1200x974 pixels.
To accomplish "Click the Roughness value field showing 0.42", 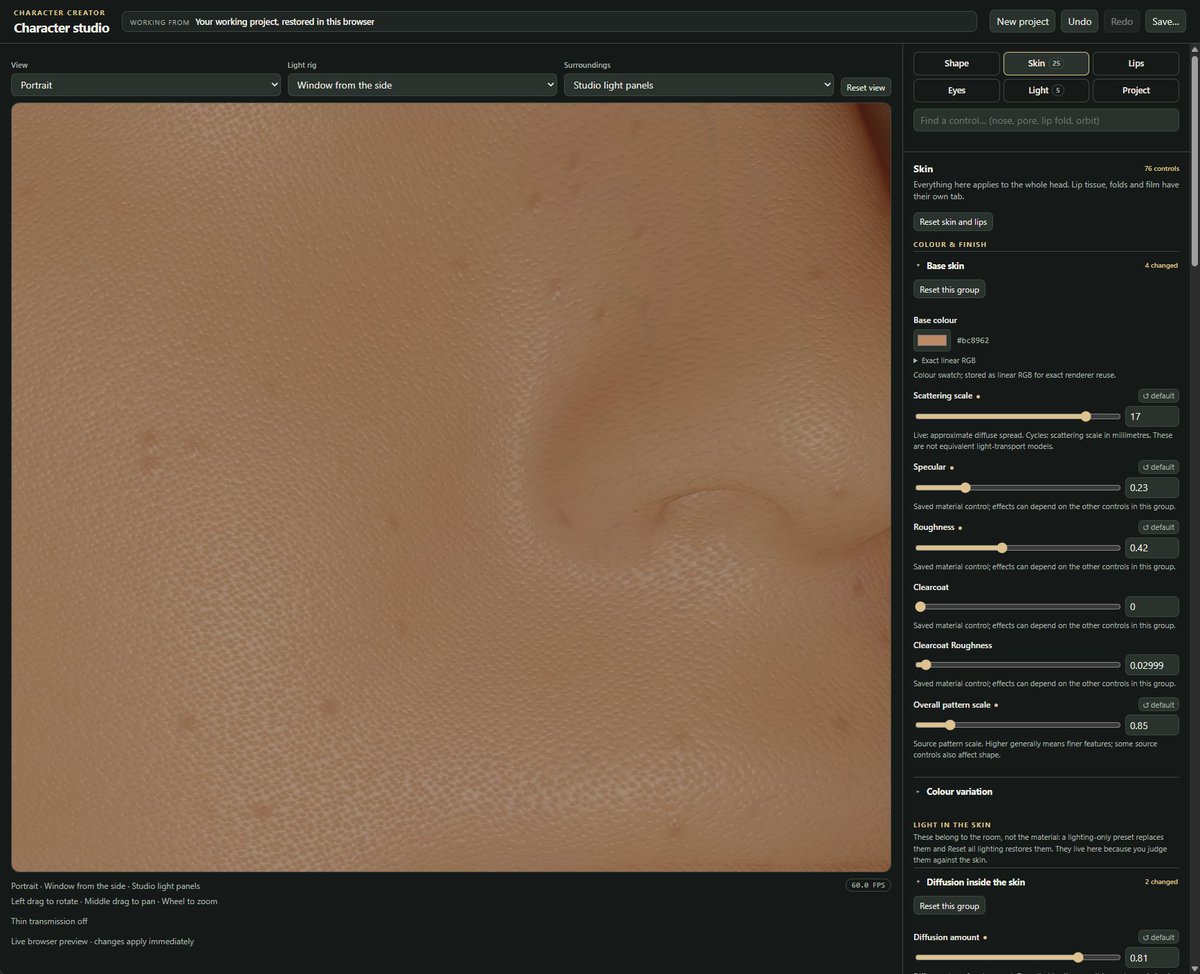I will coord(1152,548).
